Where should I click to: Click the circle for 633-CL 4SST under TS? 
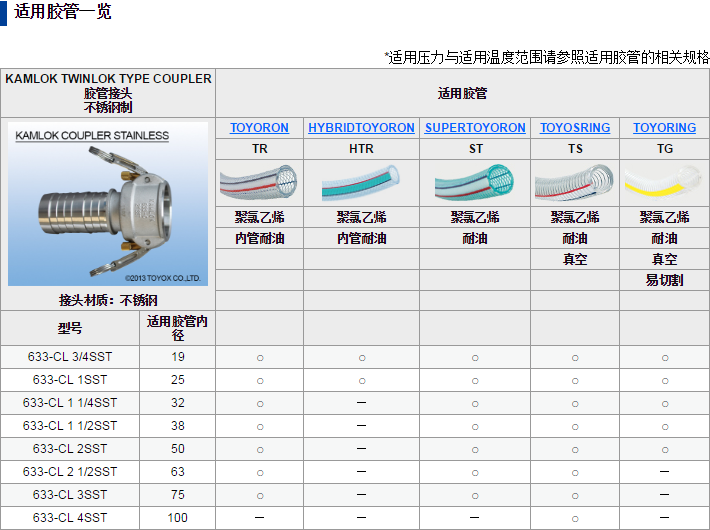point(575,519)
